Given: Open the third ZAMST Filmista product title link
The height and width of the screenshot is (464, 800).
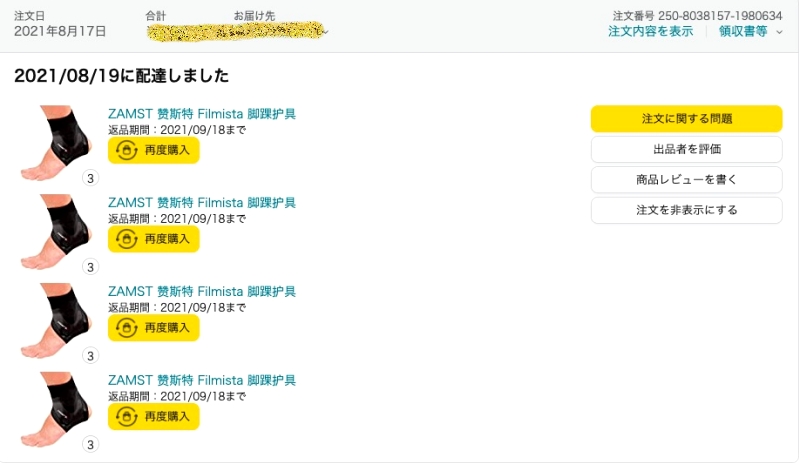Looking at the screenshot, I should pos(202,292).
